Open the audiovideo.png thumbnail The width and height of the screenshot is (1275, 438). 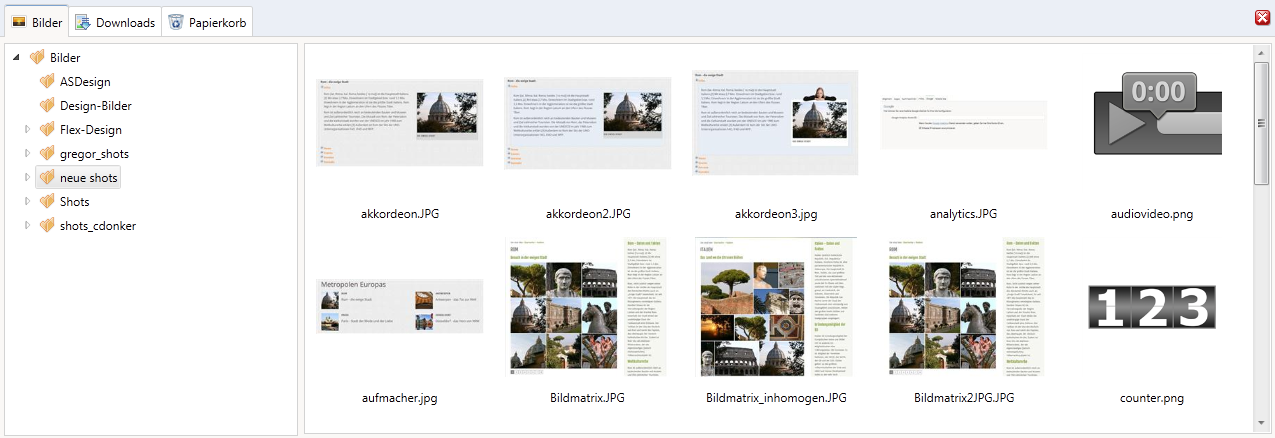[x=1152, y=122]
